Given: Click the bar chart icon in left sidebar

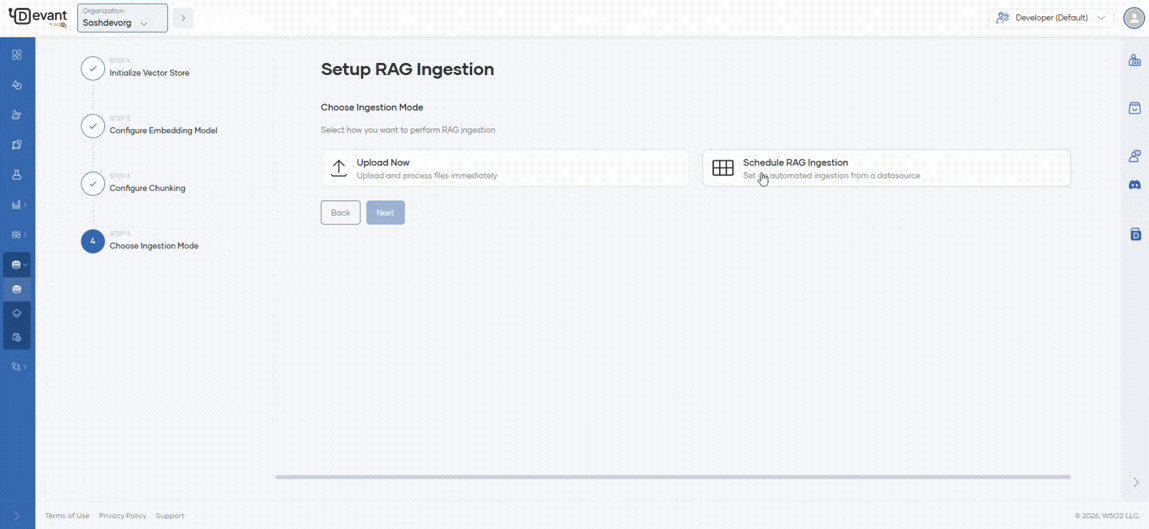Looking at the screenshot, I should [16, 205].
